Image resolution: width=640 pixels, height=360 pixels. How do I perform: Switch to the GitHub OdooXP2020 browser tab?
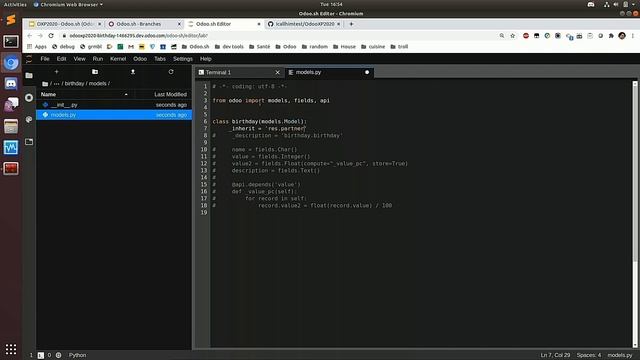tap(304, 24)
